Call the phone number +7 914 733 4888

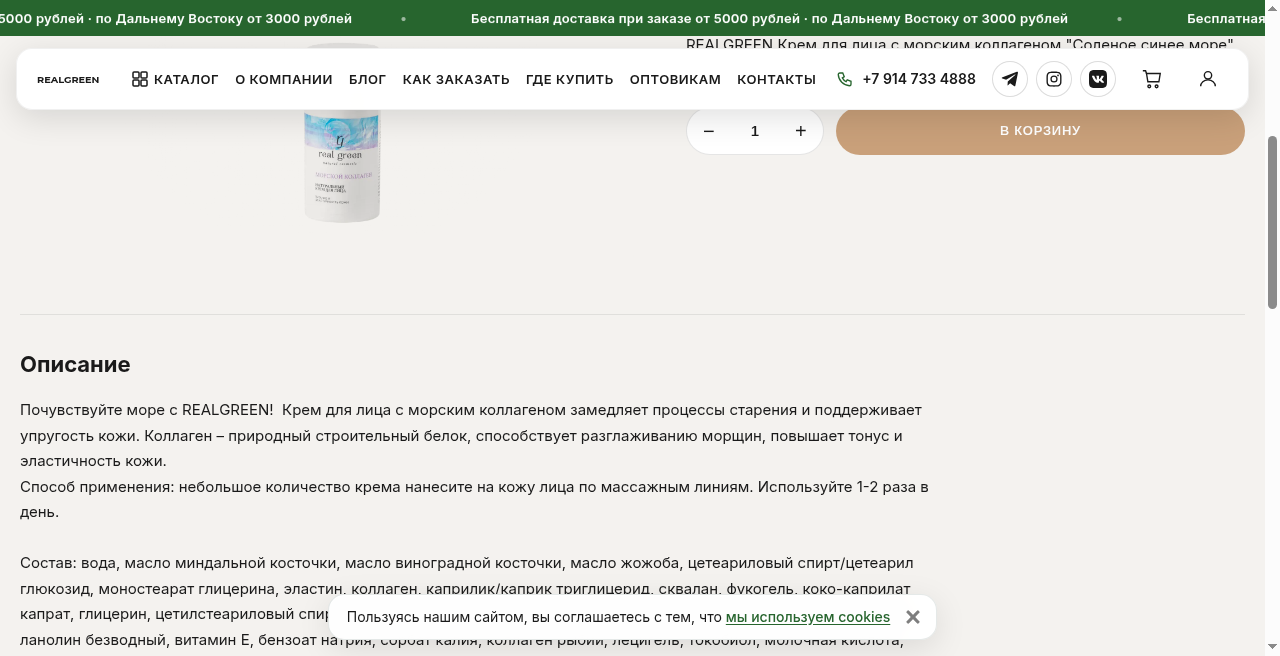[906, 79]
